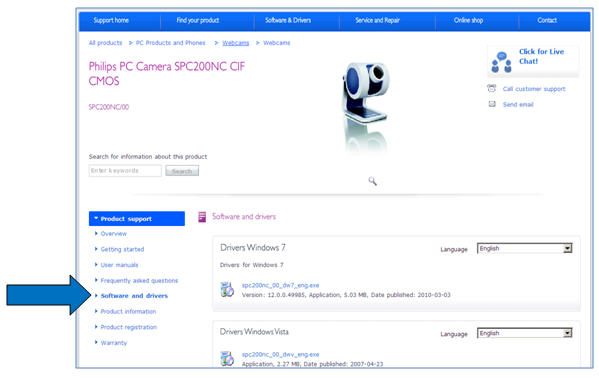Open the Windows 7 drivers Language dropdown
Screen dimensions: 599x378
(x=525, y=248)
